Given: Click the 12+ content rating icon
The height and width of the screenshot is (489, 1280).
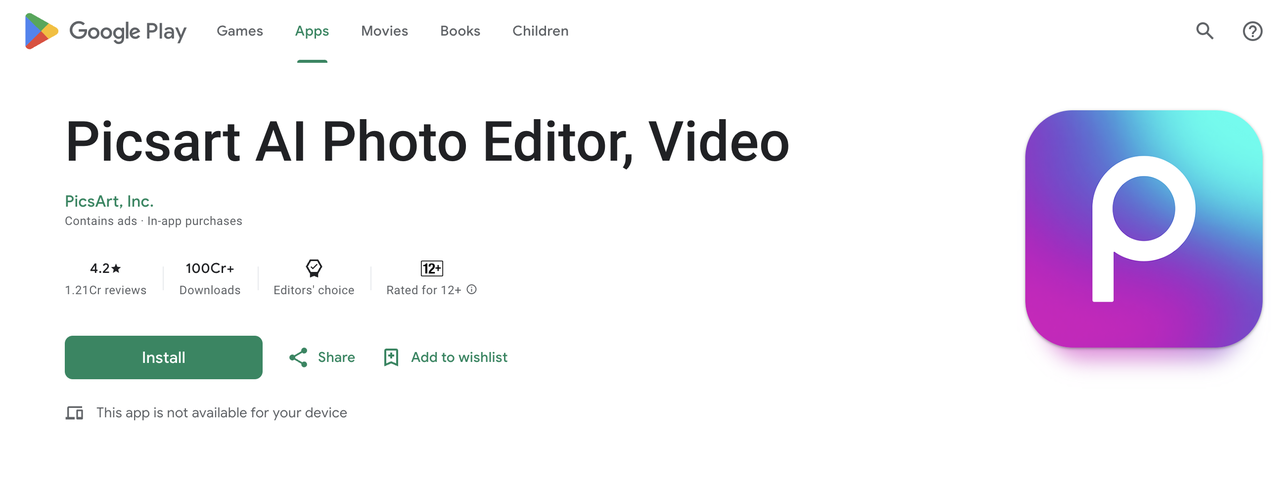Looking at the screenshot, I should [x=431, y=268].
